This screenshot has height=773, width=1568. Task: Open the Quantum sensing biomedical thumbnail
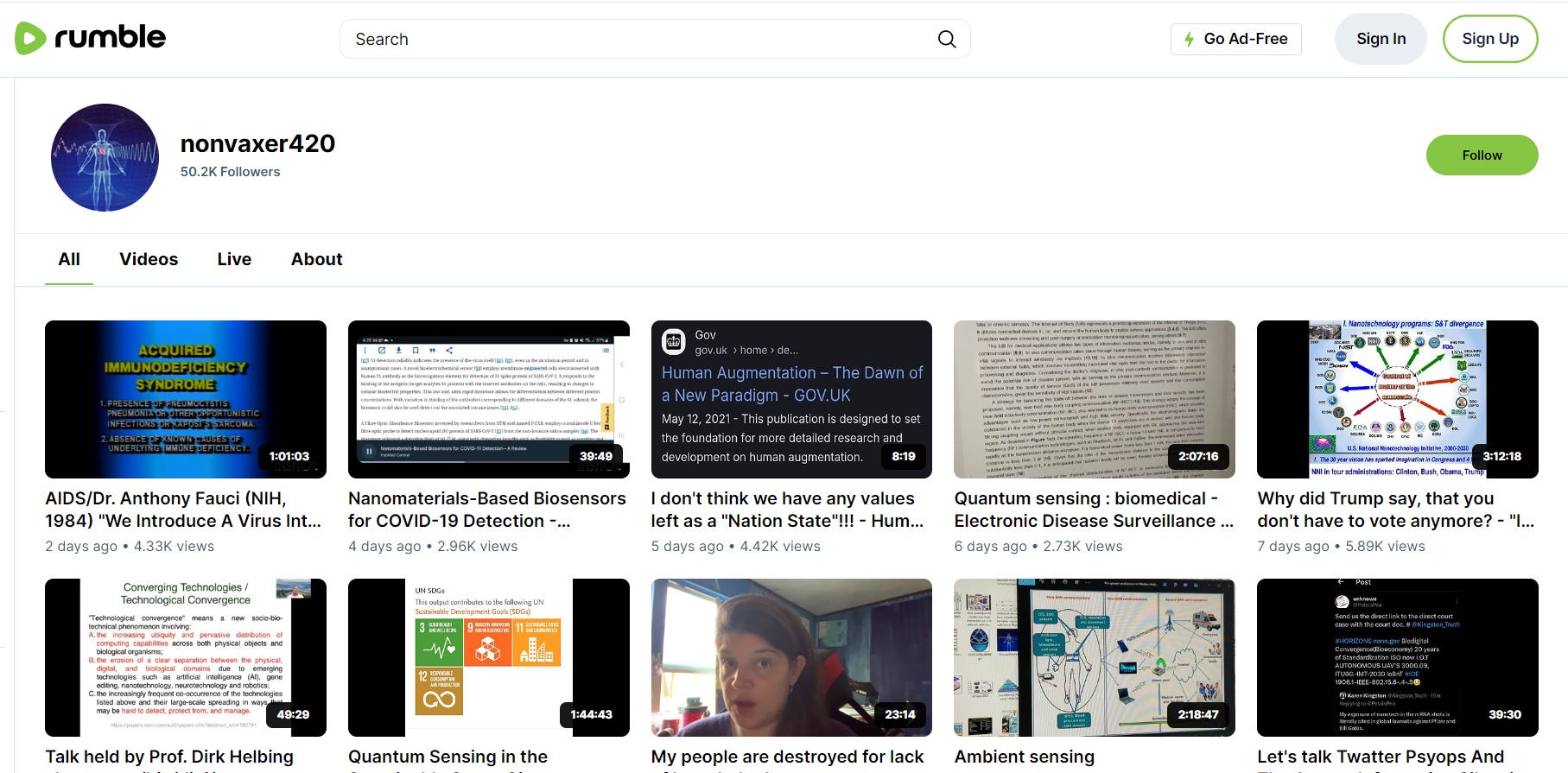(x=1095, y=399)
